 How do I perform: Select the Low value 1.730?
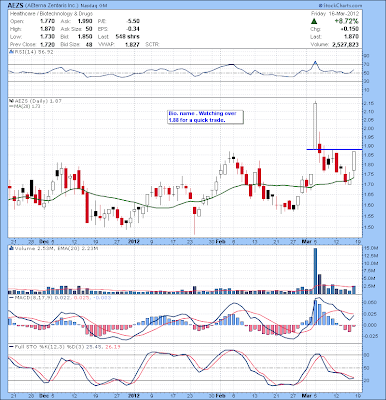point(48,36)
